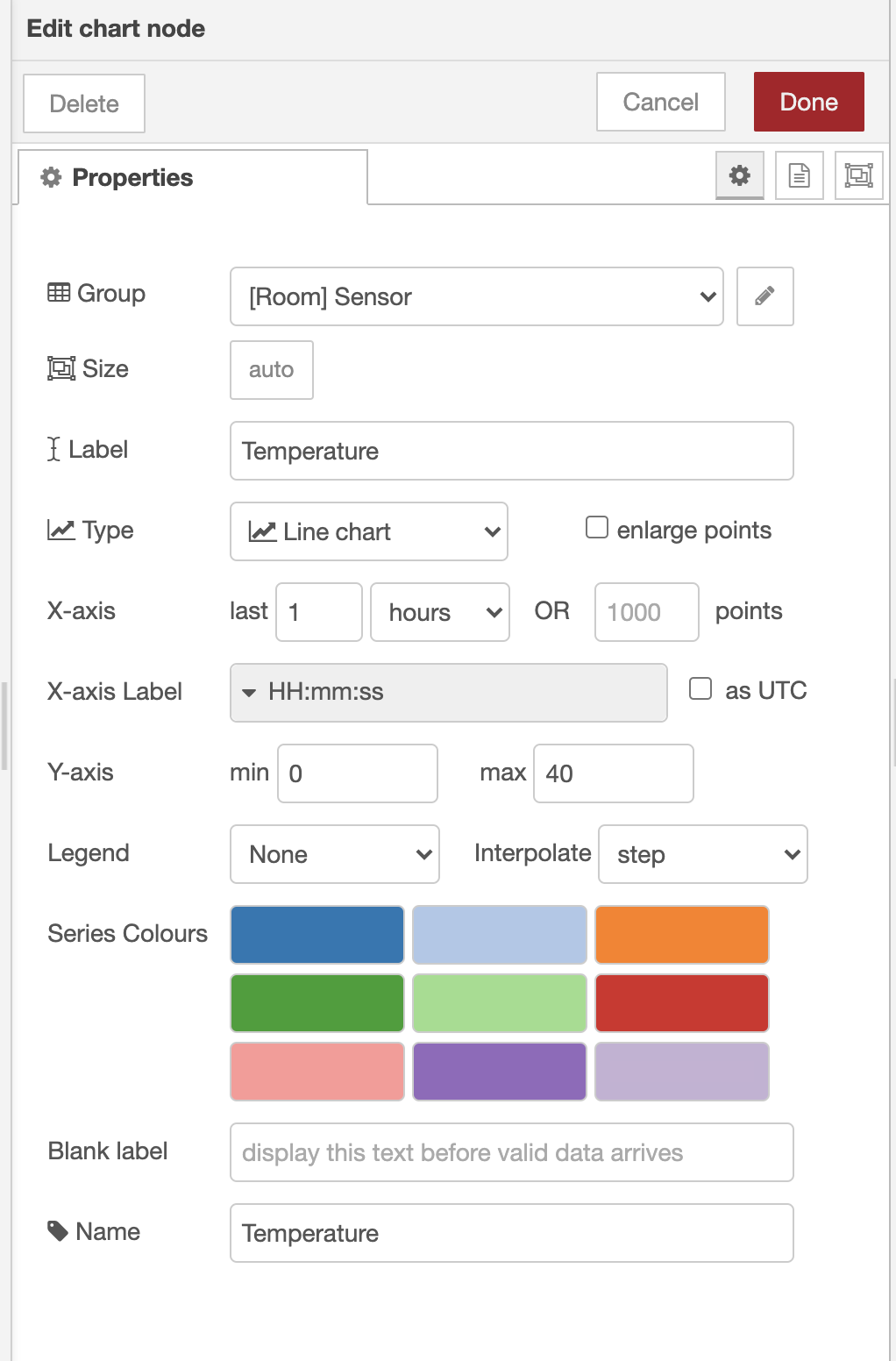The width and height of the screenshot is (896, 1361).
Task: Open the Interpolate step dropdown
Action: pyautogui.click(x=702, y=854)
